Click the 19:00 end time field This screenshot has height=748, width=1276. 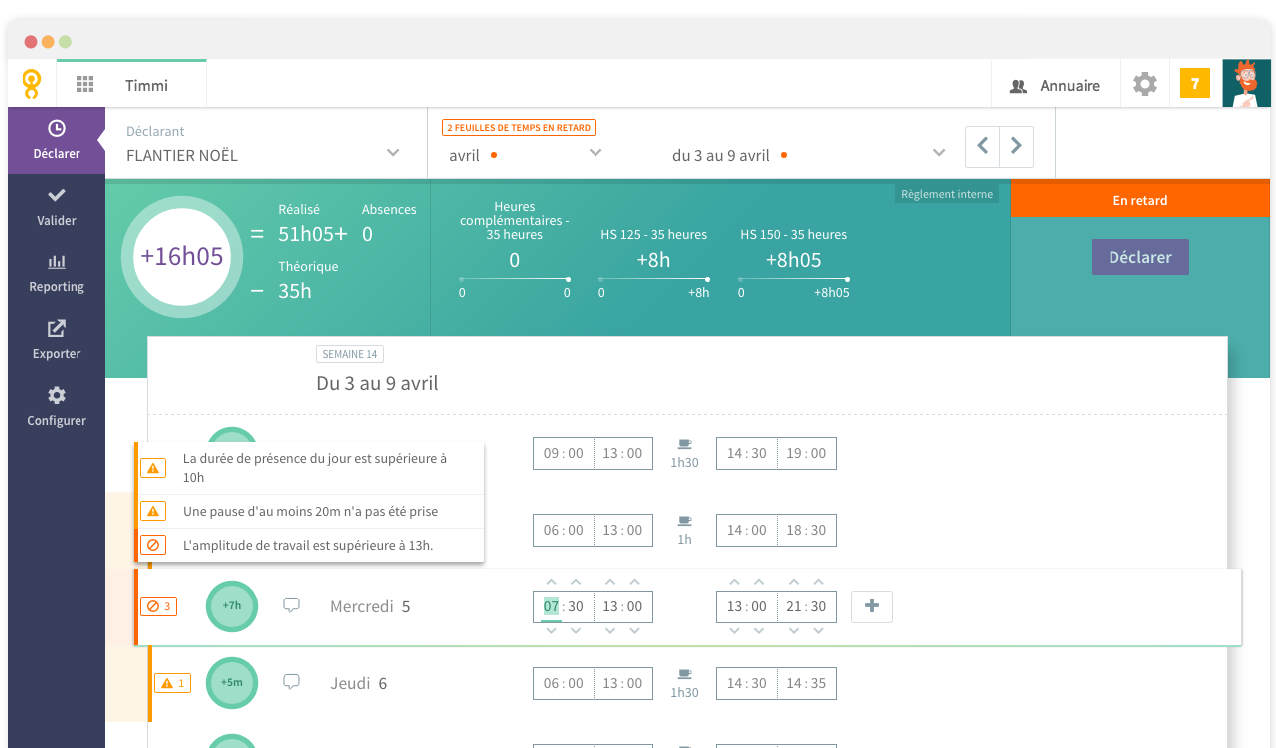[806, 453]
